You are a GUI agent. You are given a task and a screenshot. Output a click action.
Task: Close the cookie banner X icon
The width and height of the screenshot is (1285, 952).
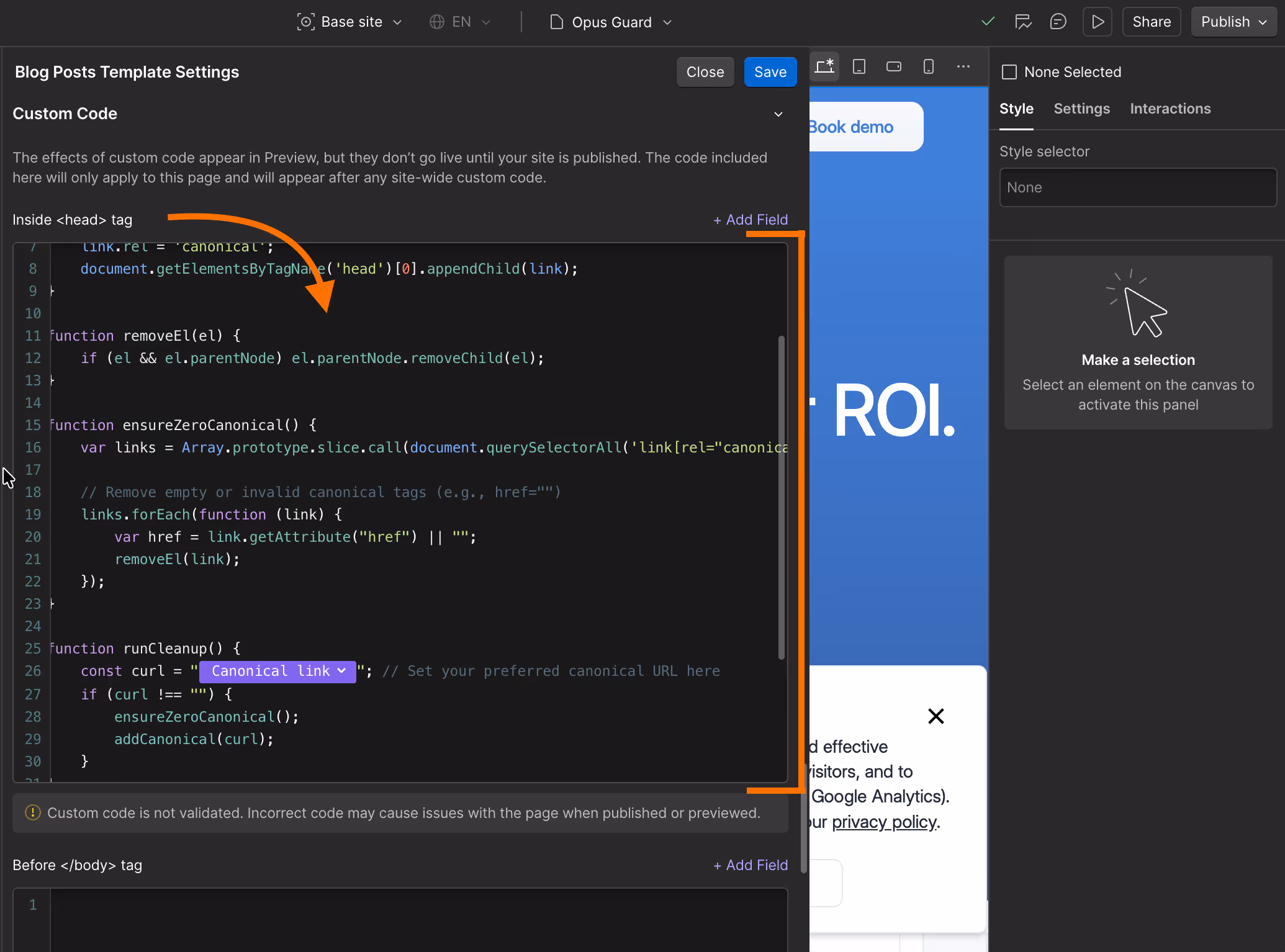936,716
